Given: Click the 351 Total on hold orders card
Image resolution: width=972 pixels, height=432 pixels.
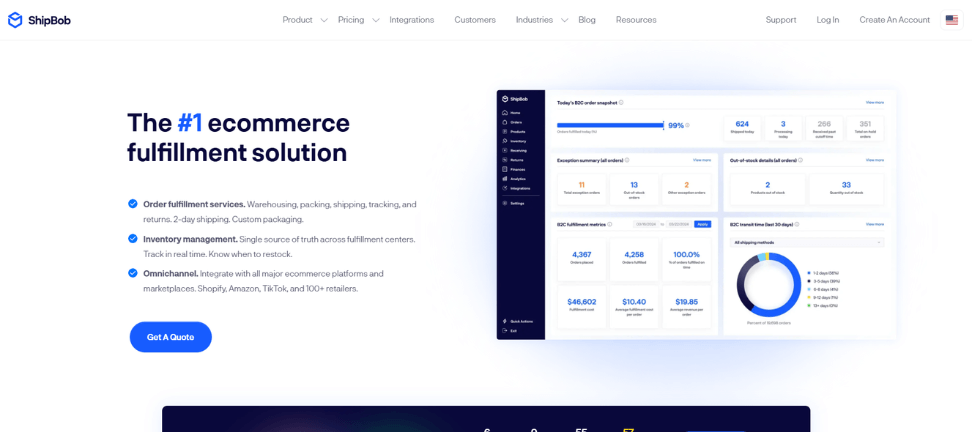Looking at the screenshot, I should (865, 128).
